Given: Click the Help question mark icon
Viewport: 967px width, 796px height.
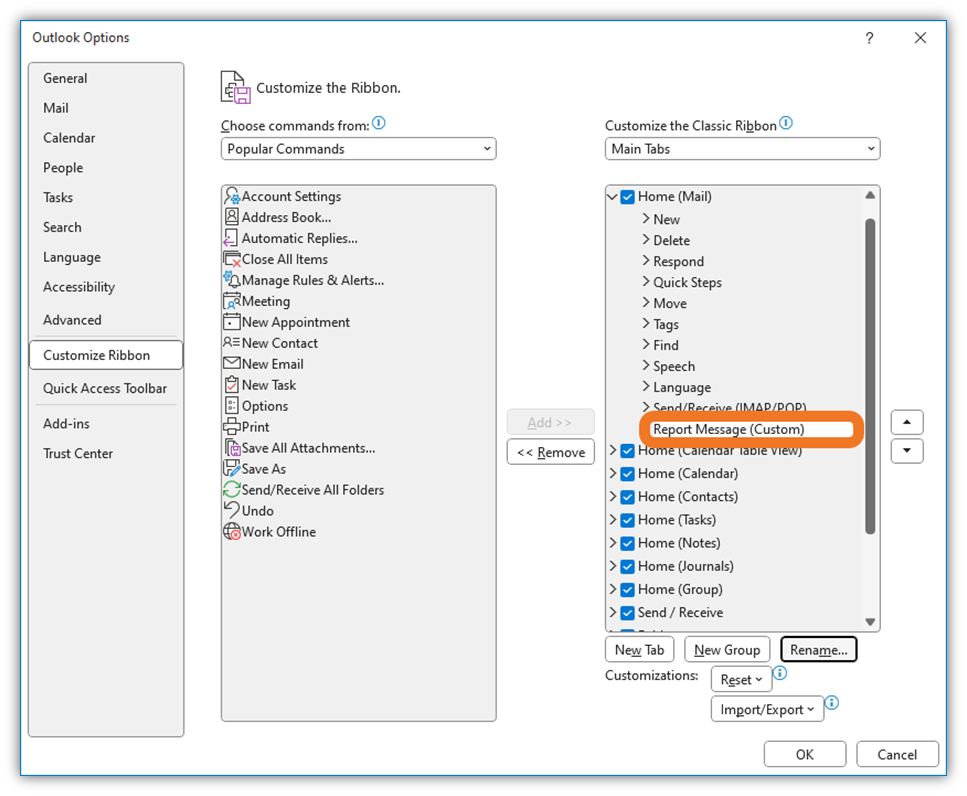Looking at the screenshot, I should [869, 38].
